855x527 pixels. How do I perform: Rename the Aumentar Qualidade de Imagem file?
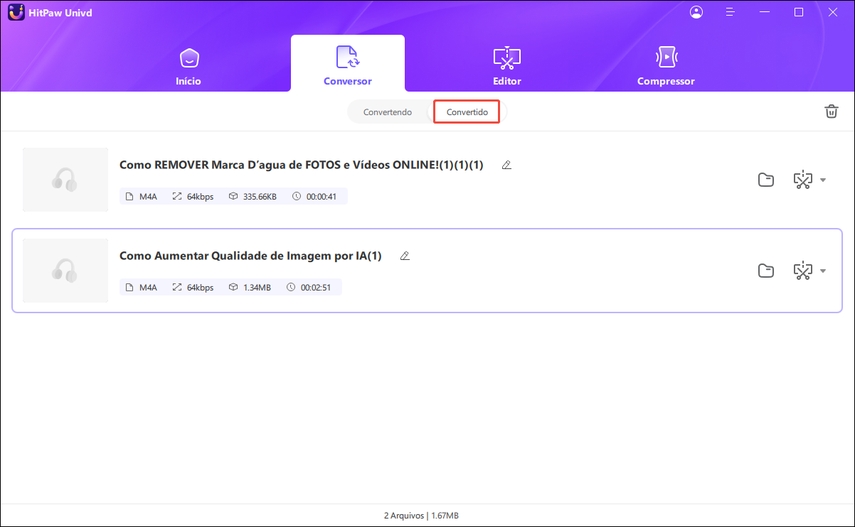click(405, 256)
